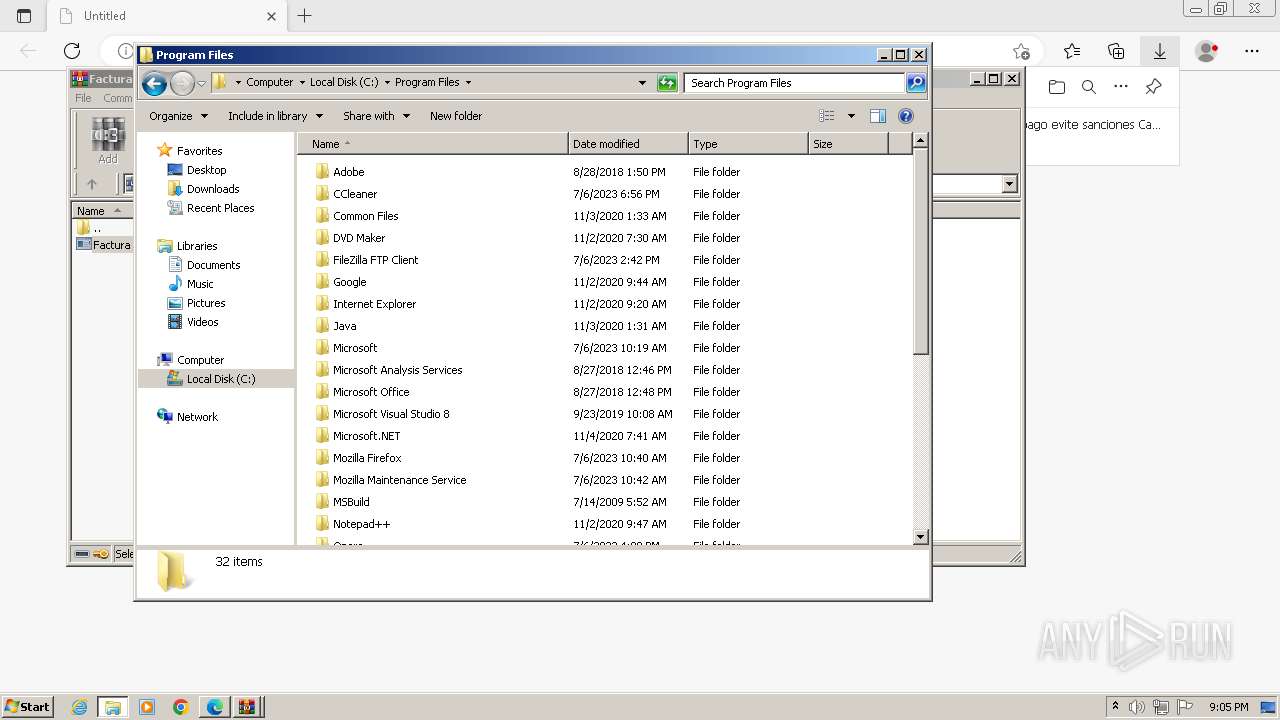The width and height of the screenshot is (1280, 720).
Task: Click the file list scroll up arrow
Action: (921, 142)
